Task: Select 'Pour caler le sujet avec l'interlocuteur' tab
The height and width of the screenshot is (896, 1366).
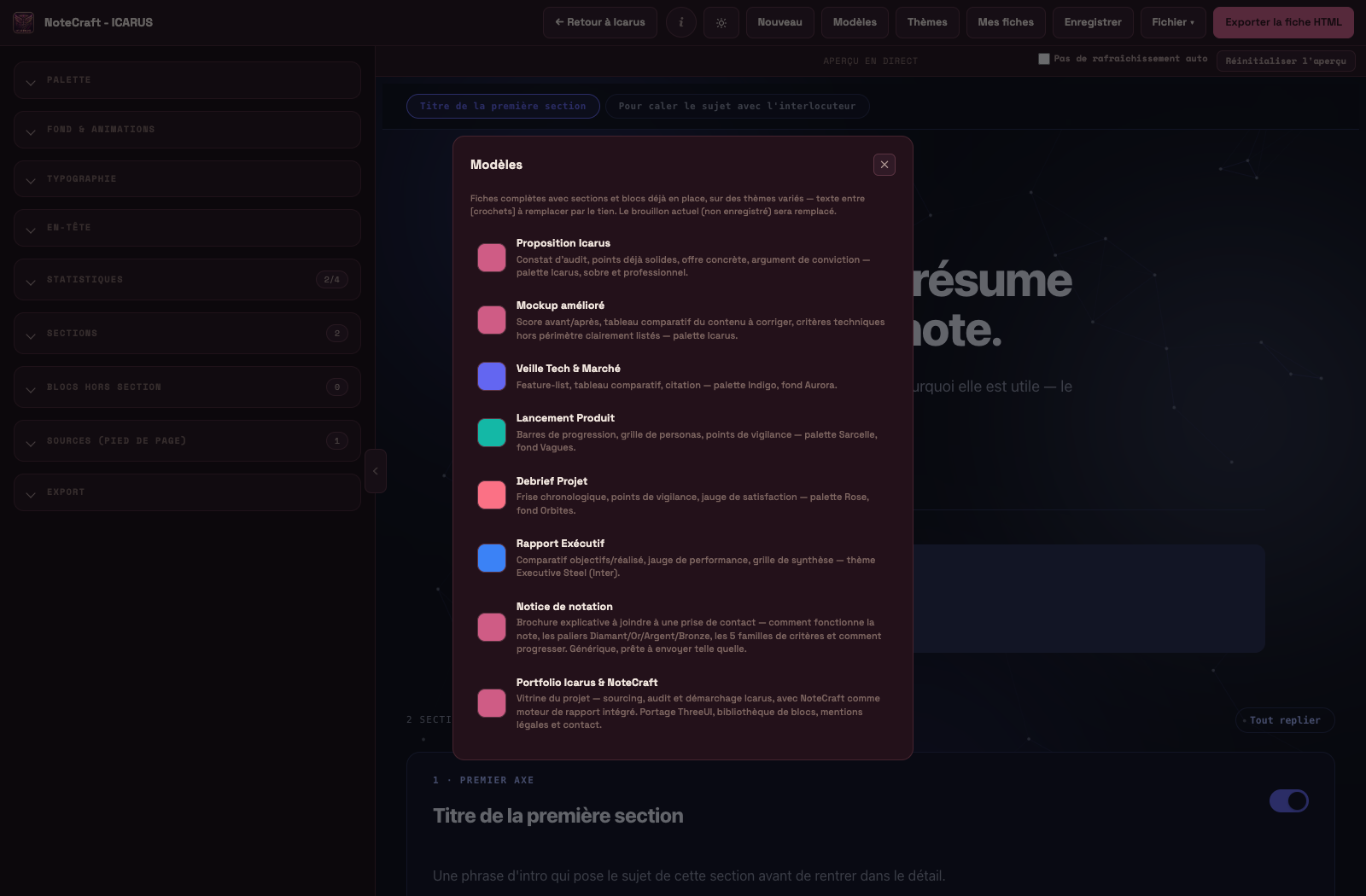Action: 737,106
